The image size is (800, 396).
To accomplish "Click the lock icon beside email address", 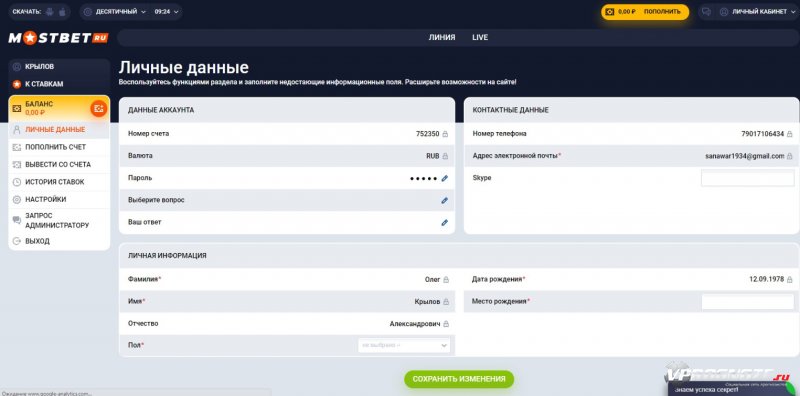I will tap(790, 156).
